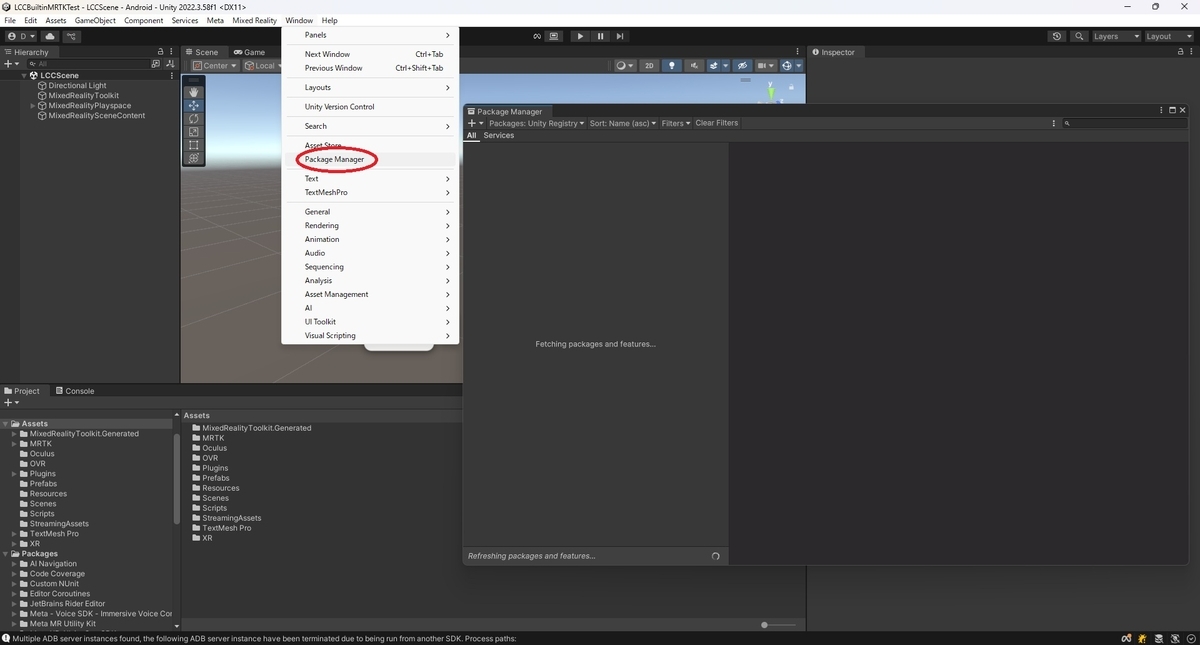Click the Hierarchy create plus button
The height and width of the screenshot is (645, 1200).
tap(11, 64)
